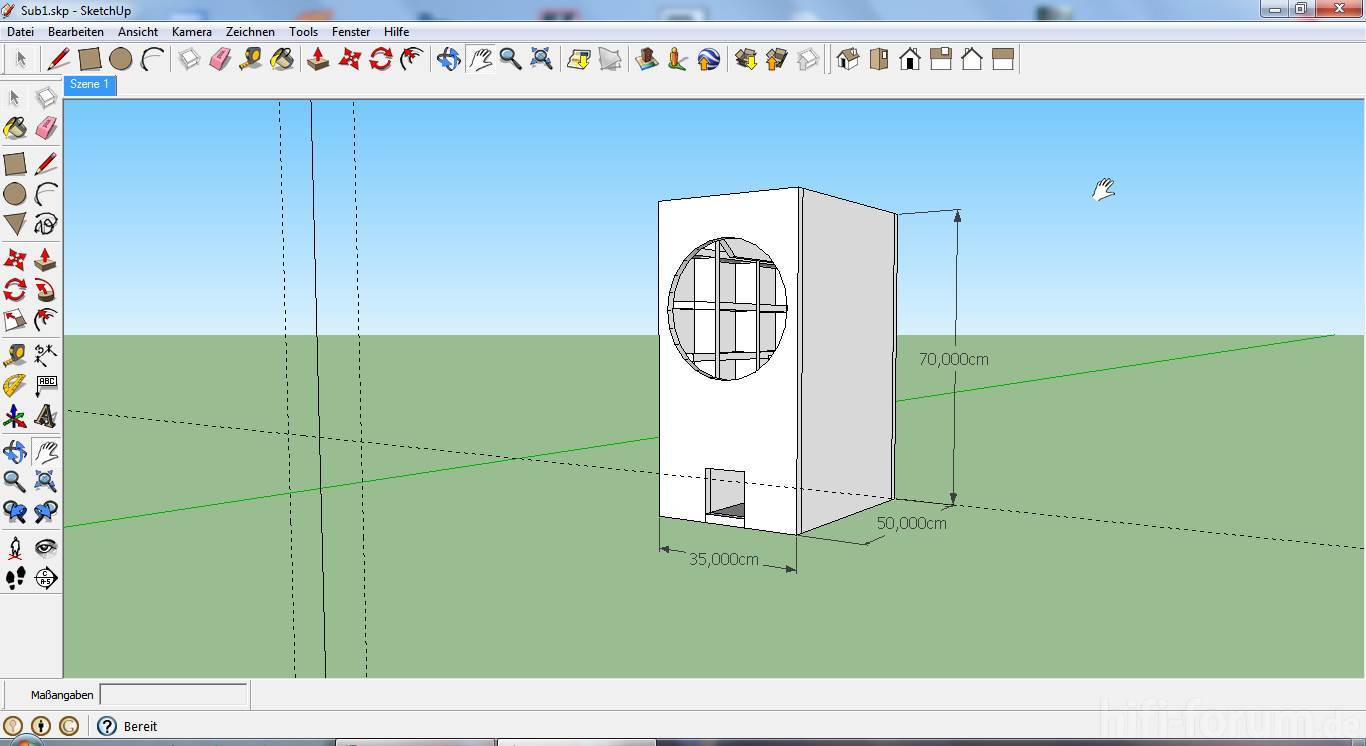
Task: Choose the Follow Me tool
Action: (x=46, y=291)
